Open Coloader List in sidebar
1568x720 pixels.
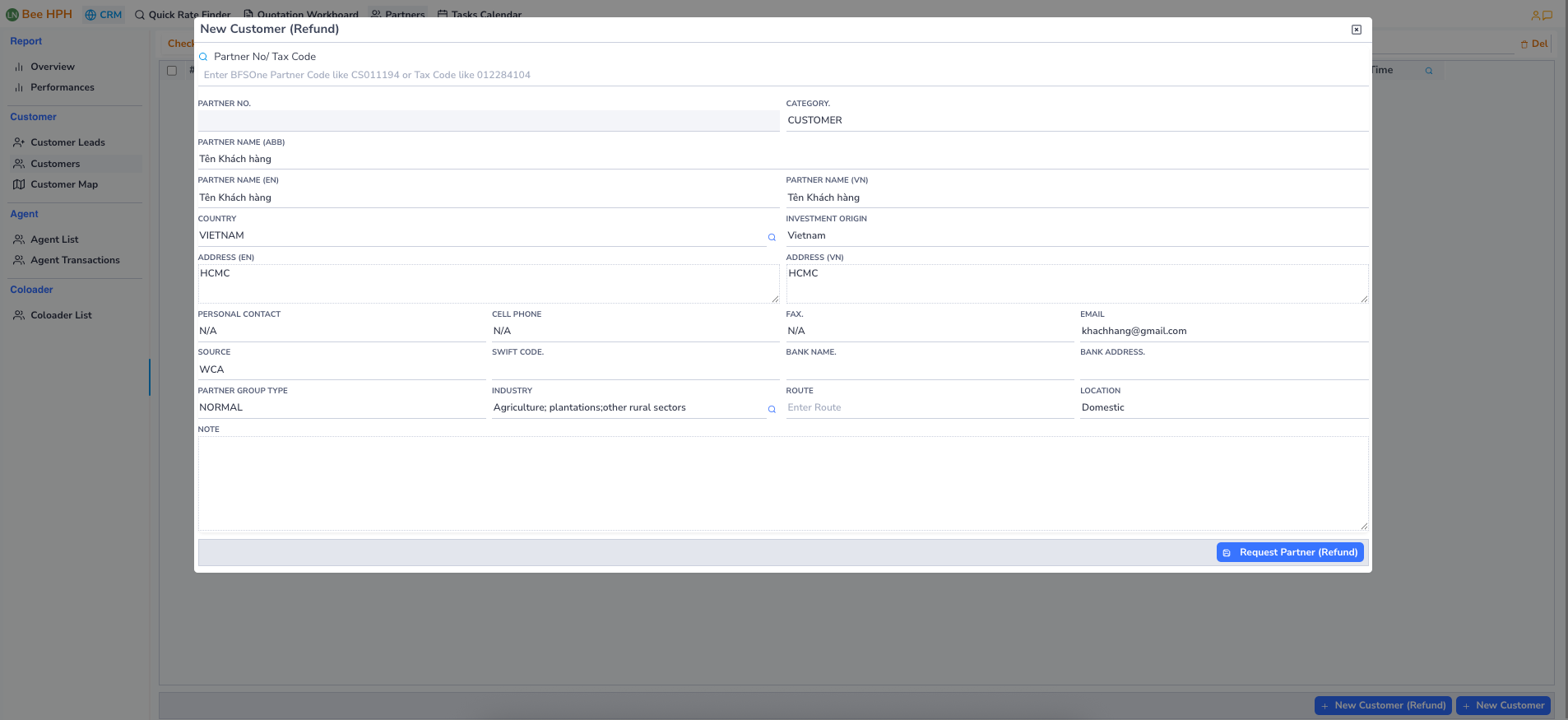point(61,315)
